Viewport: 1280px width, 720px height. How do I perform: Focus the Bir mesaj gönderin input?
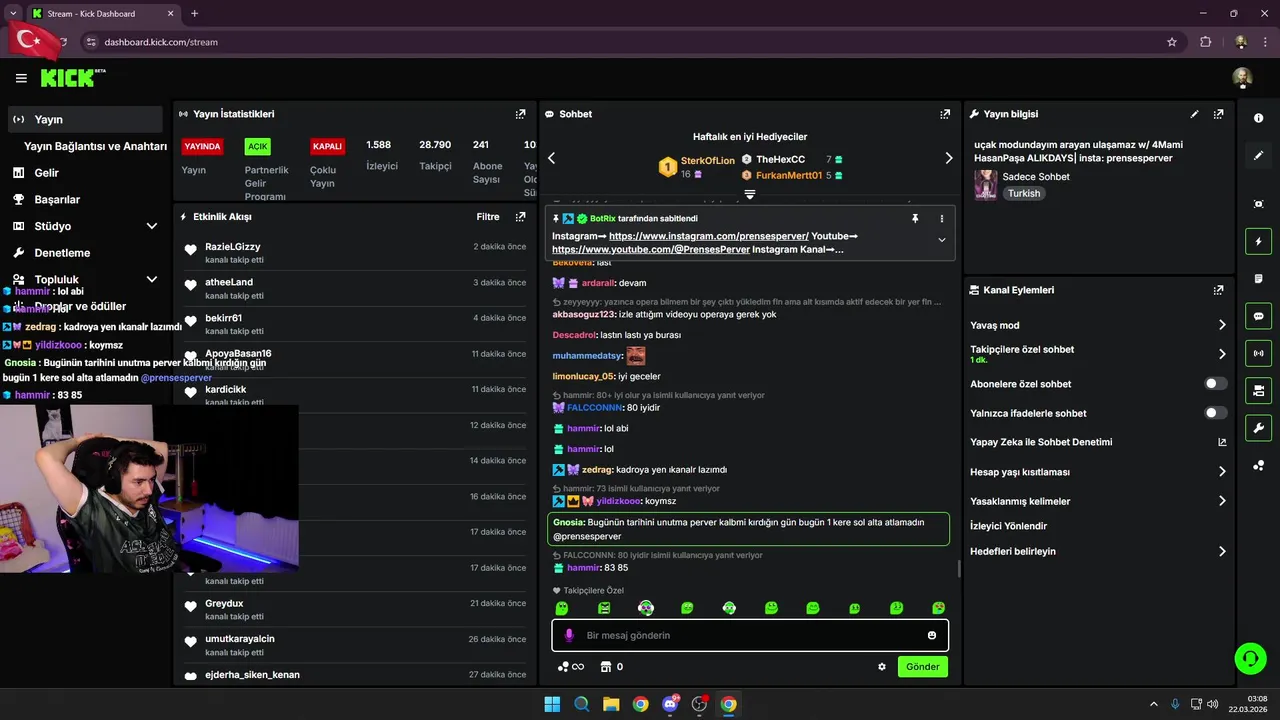point(750,635)
